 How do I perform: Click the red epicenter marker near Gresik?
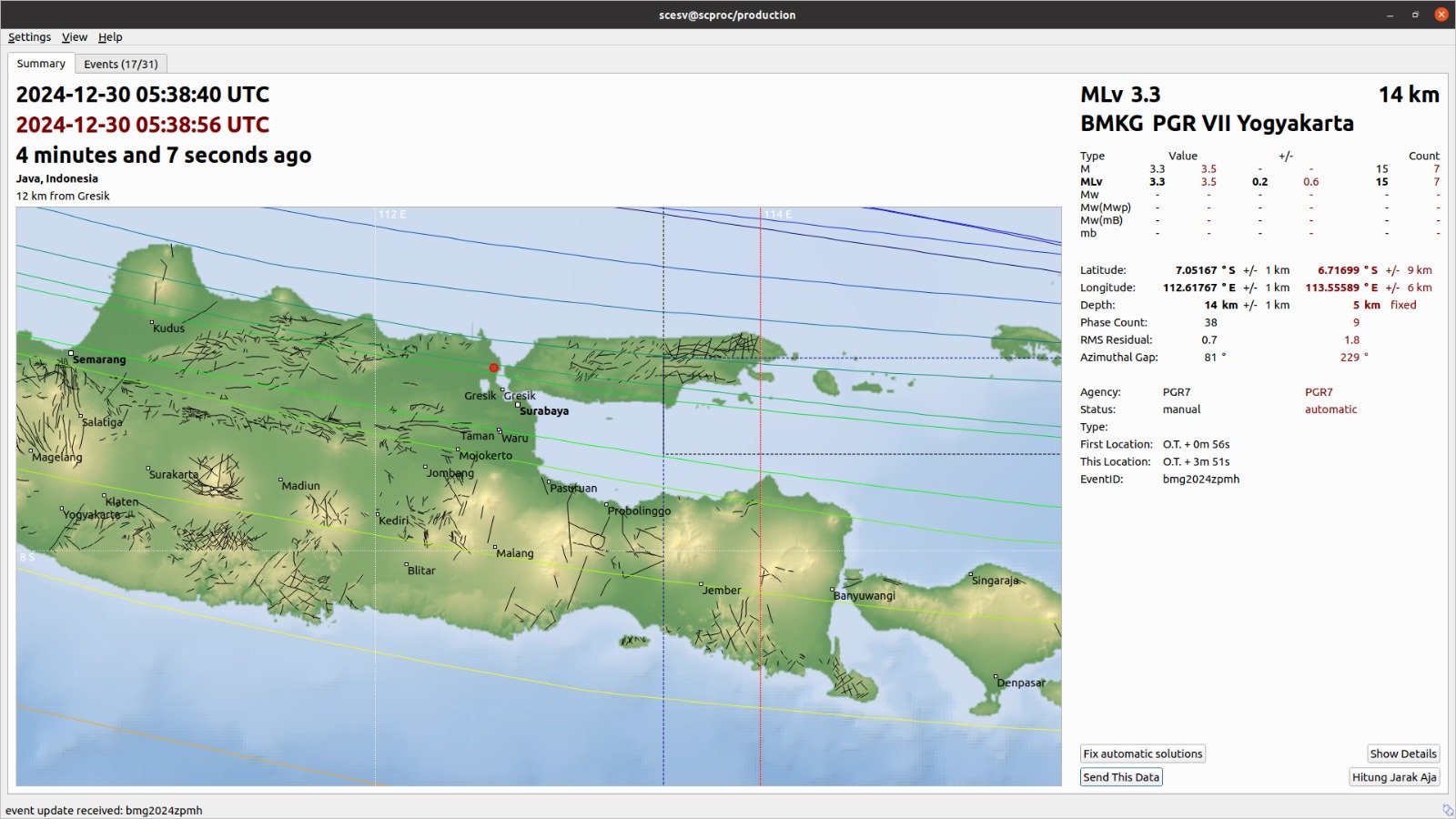[494, 368]
